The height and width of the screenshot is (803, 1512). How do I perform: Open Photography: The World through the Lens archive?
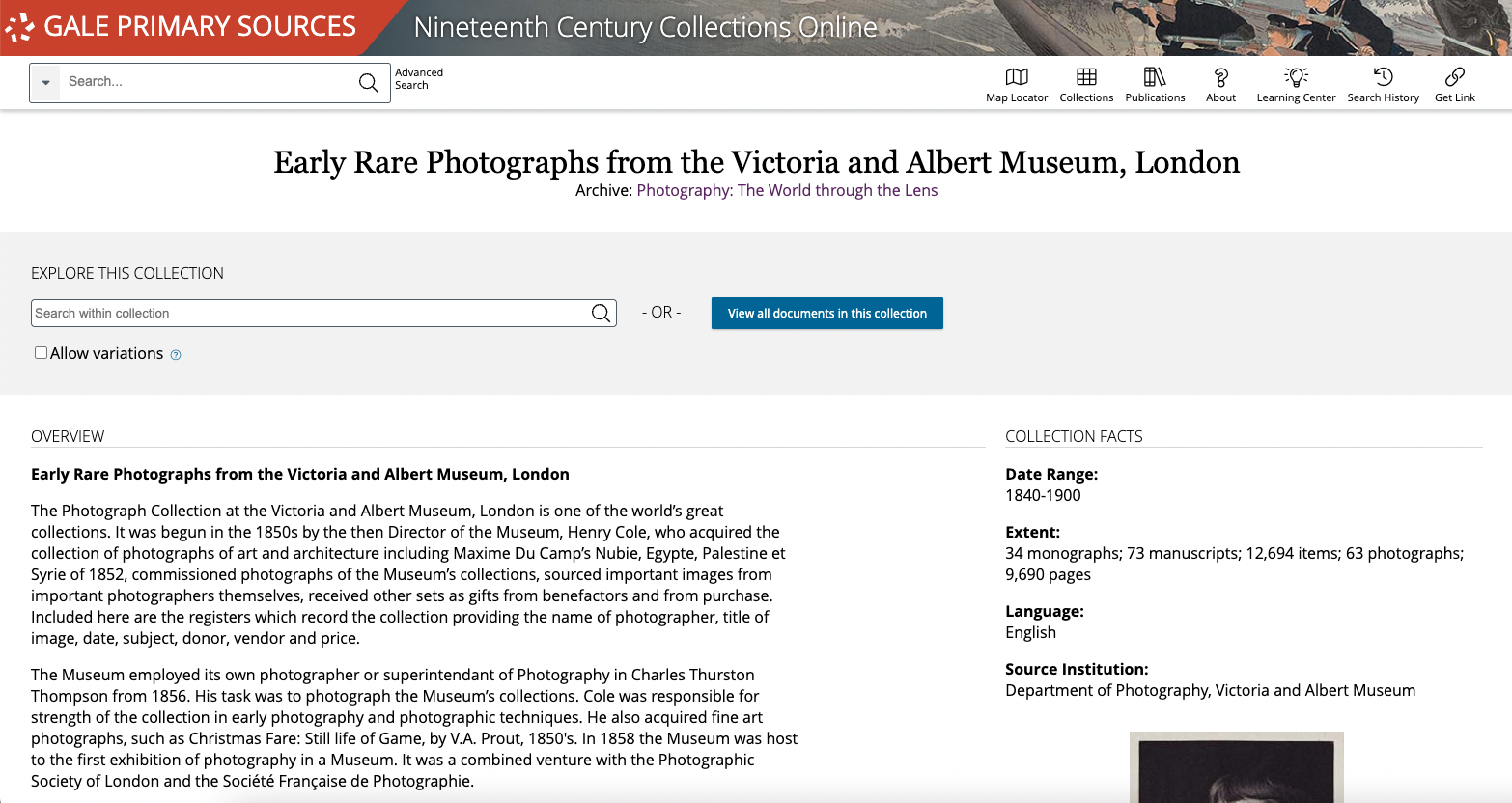pyautogui.click(x=787, y=190)
